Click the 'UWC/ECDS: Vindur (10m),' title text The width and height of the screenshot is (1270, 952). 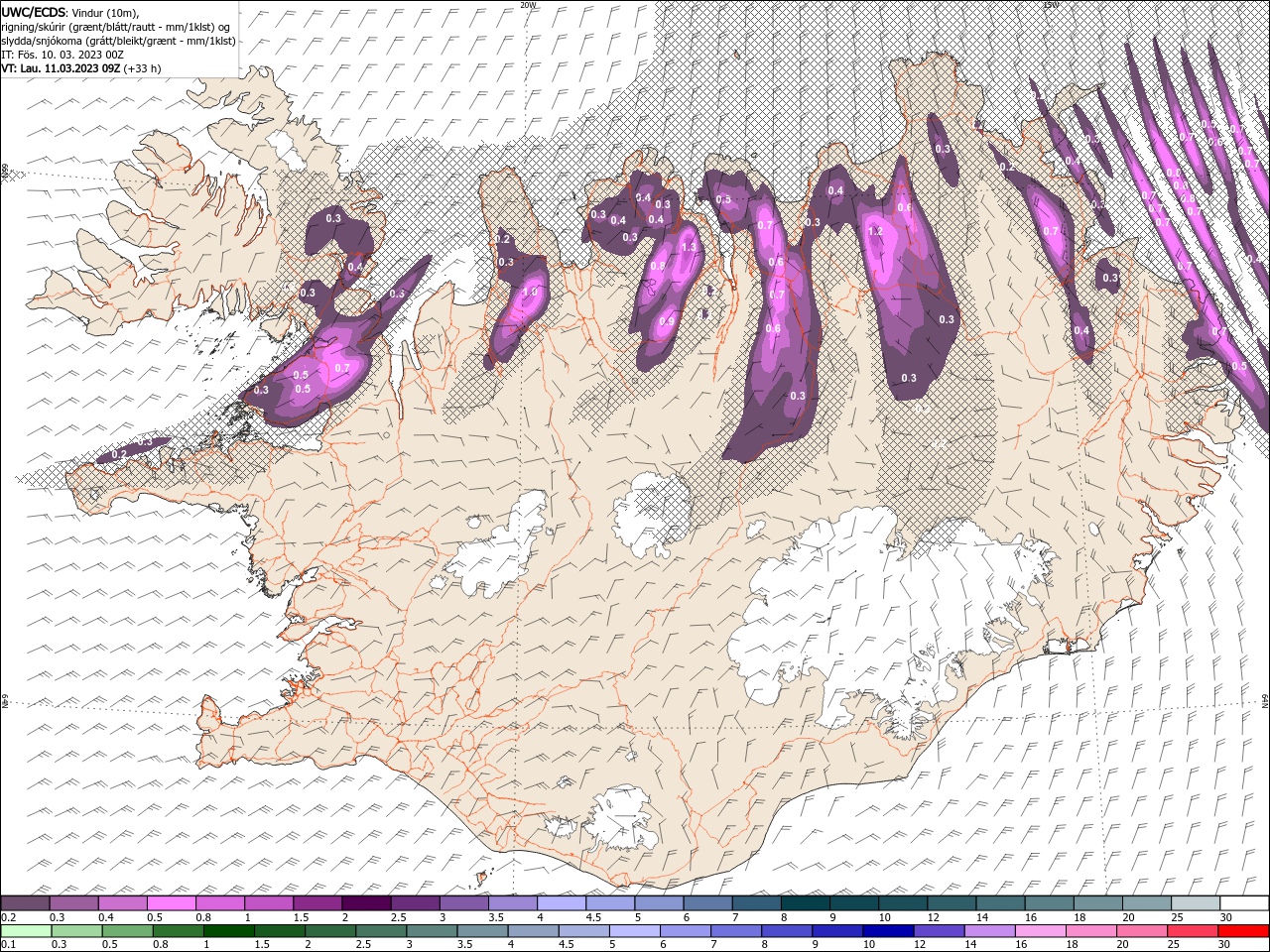pyautogui.click(x=69, y=12)
